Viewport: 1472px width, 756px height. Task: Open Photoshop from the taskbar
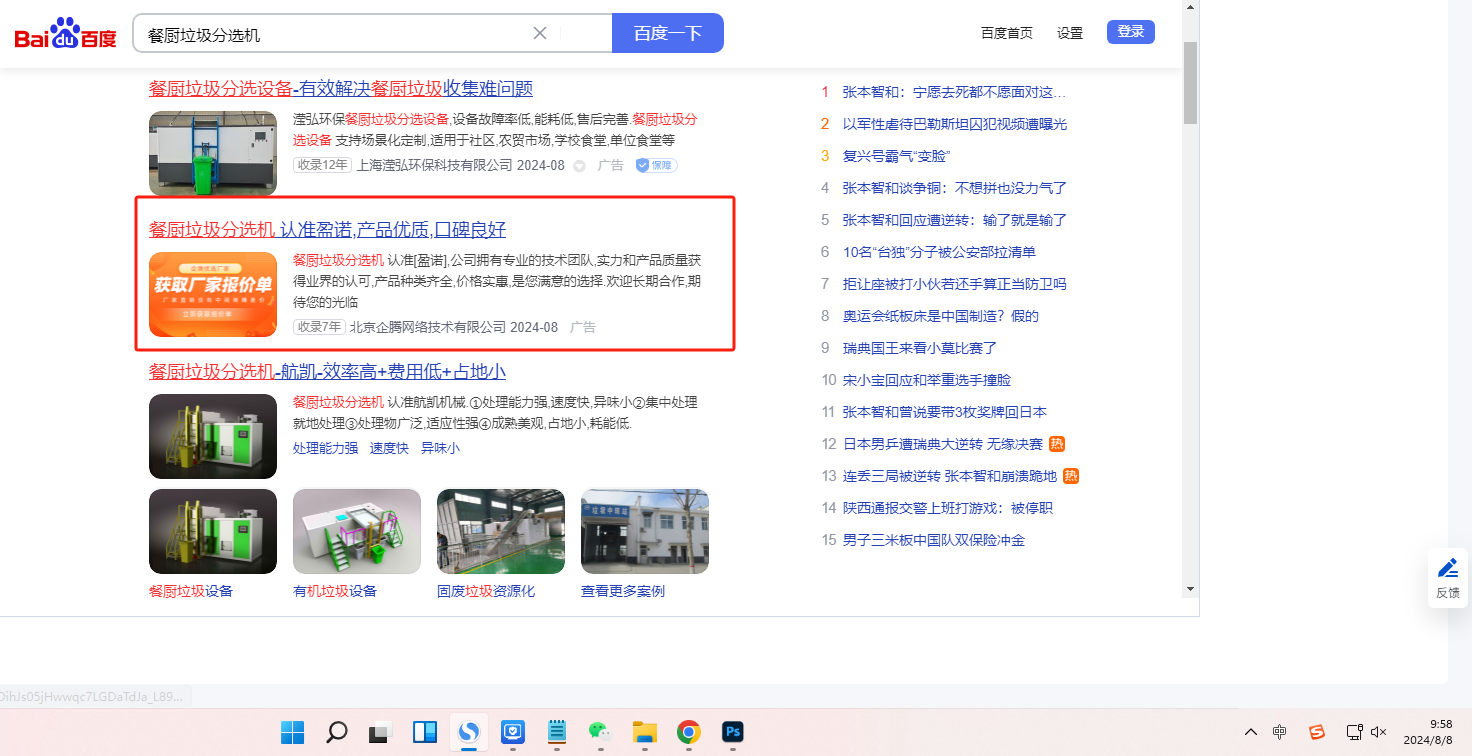tap(733, 732)
